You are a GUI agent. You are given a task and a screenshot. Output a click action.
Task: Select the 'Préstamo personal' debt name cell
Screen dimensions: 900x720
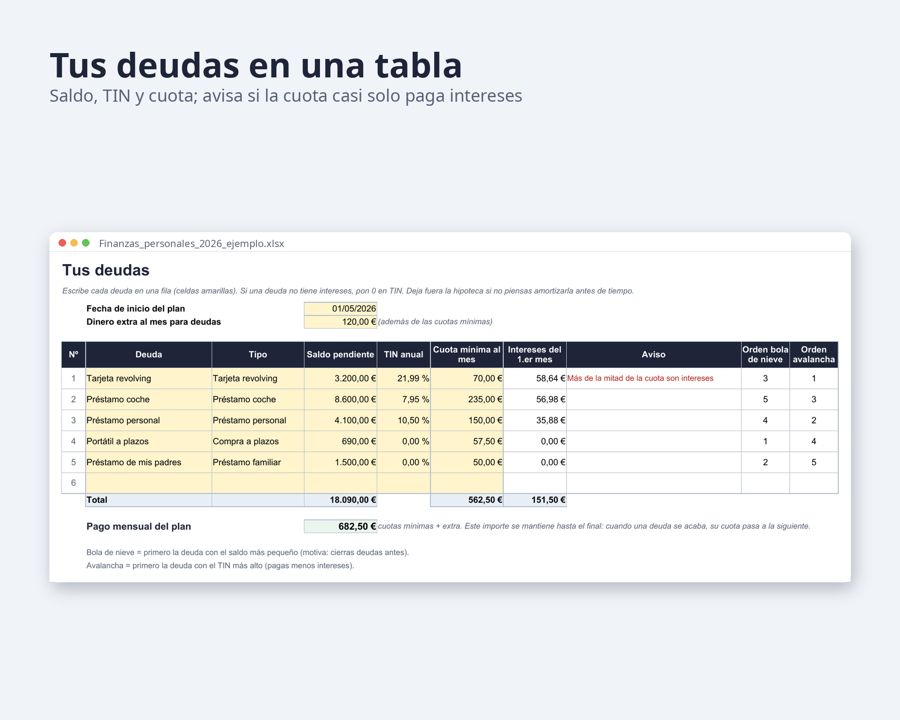click(x=149, y=420)
